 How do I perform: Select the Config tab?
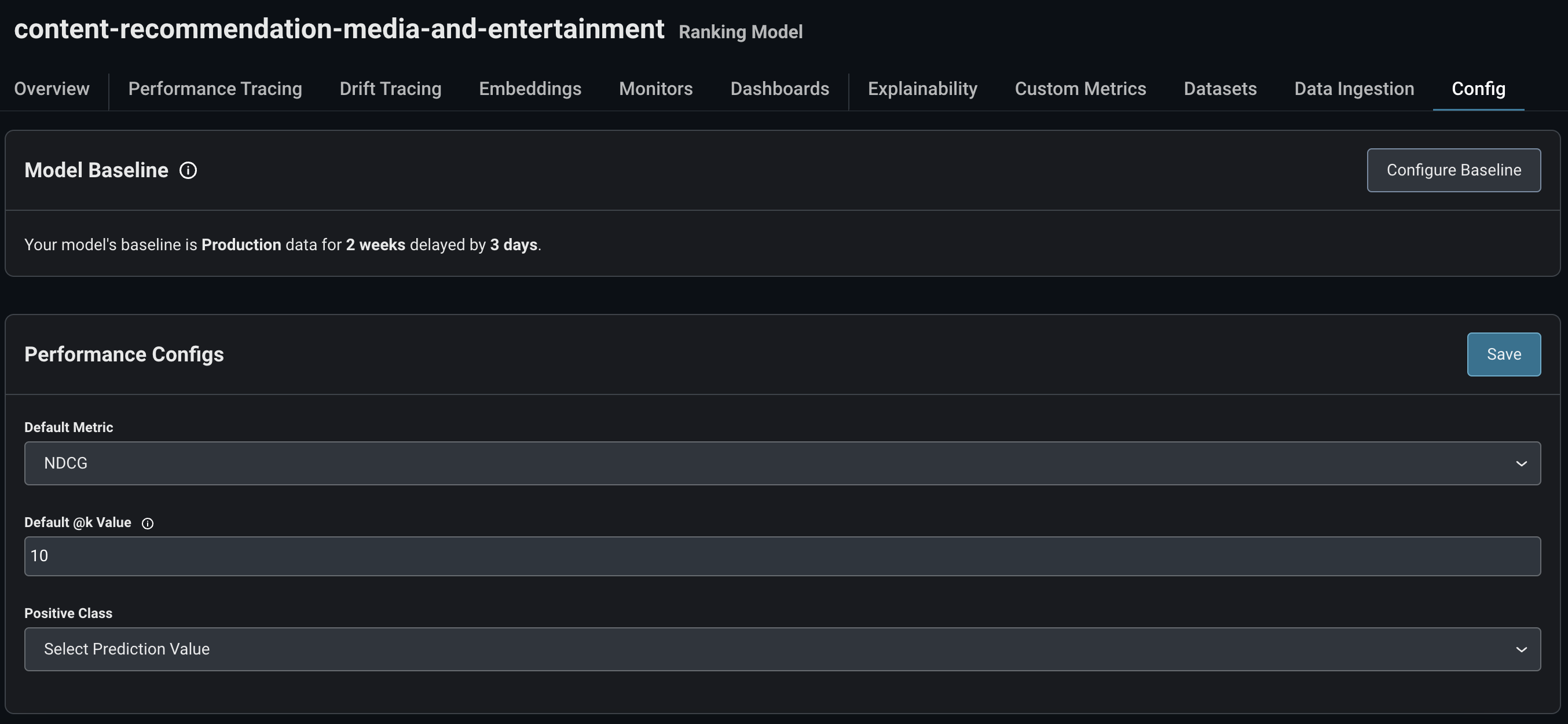click(1478, 89)
